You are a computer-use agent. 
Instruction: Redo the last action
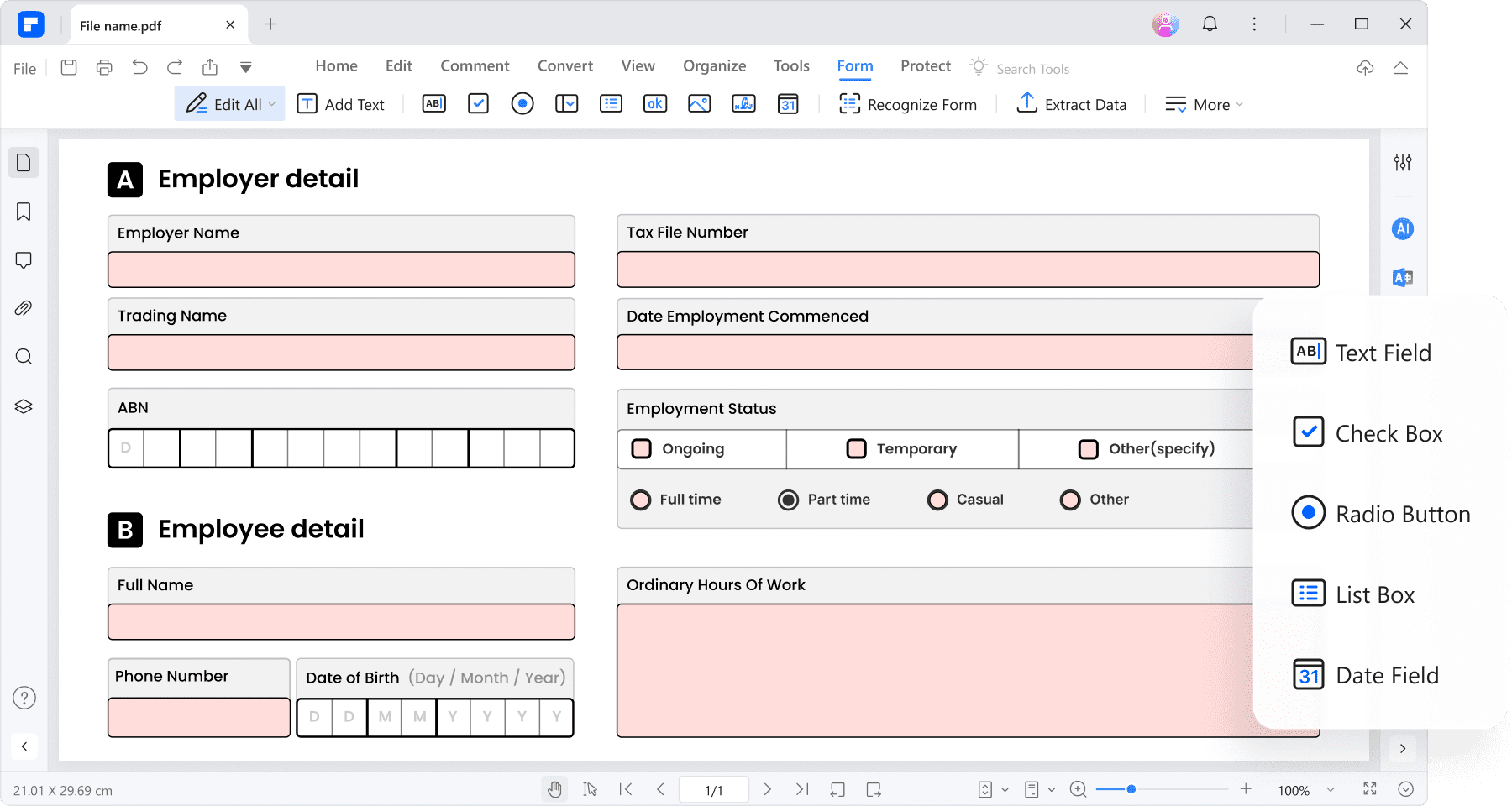175,67
